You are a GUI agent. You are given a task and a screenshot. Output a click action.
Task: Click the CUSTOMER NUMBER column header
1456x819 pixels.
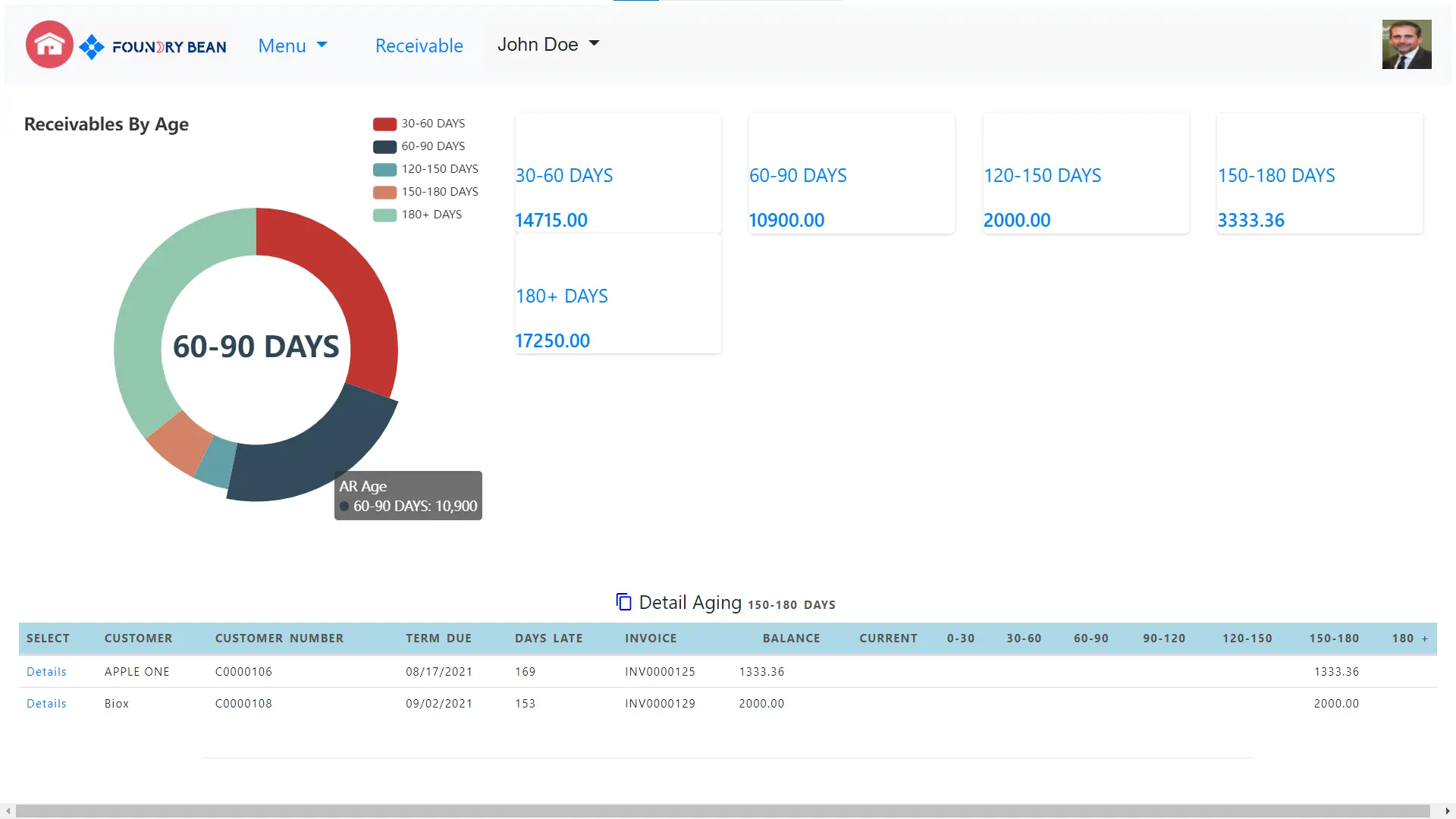[279, 639]
